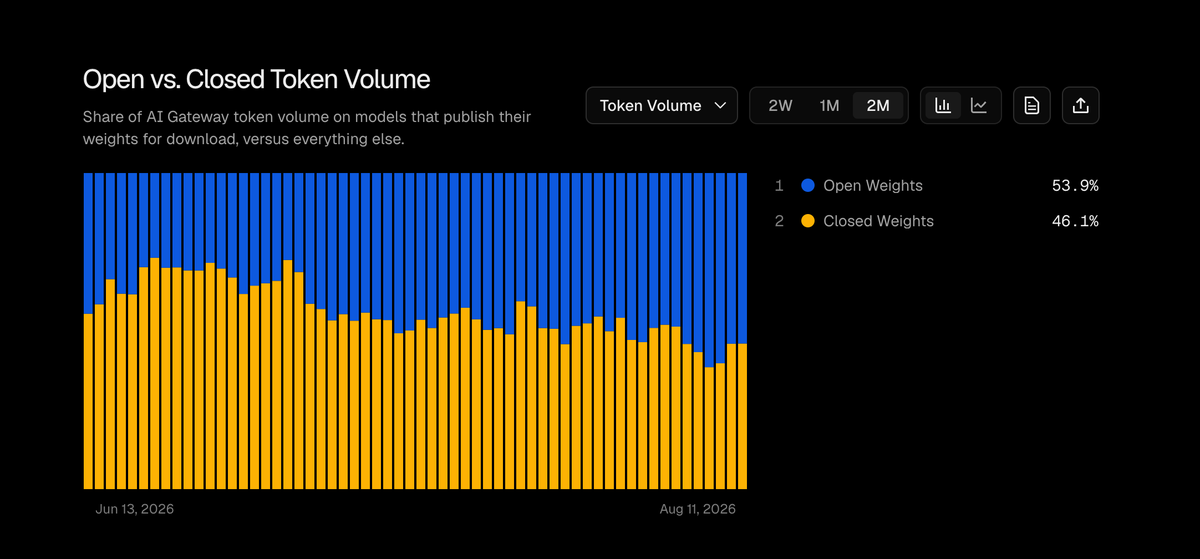This screenshot has width=1200, height=559.
Task: Click the yellow Closed Weights legend dot
Action: click(808, 221)
